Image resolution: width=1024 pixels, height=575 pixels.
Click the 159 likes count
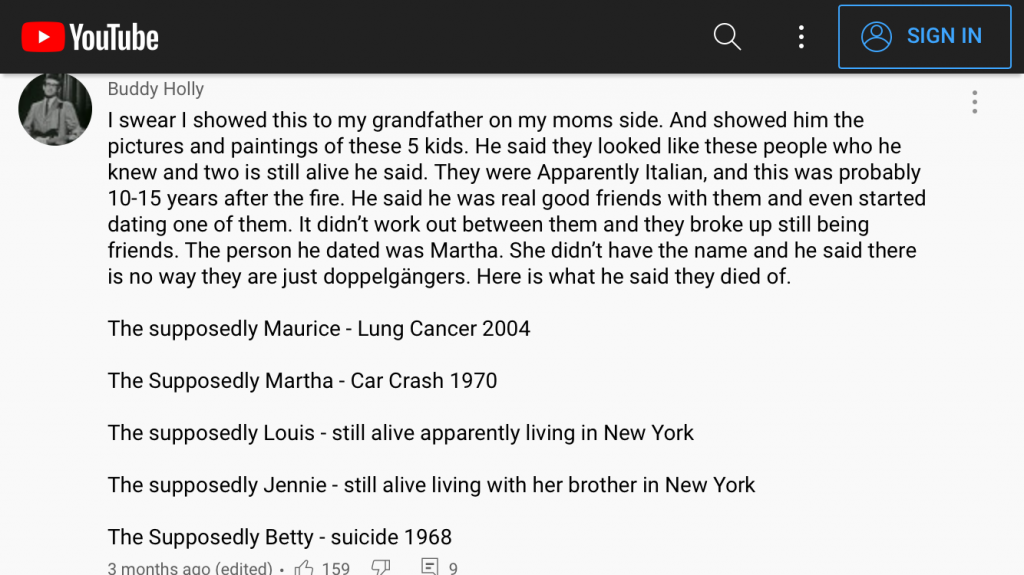[336, 568]
